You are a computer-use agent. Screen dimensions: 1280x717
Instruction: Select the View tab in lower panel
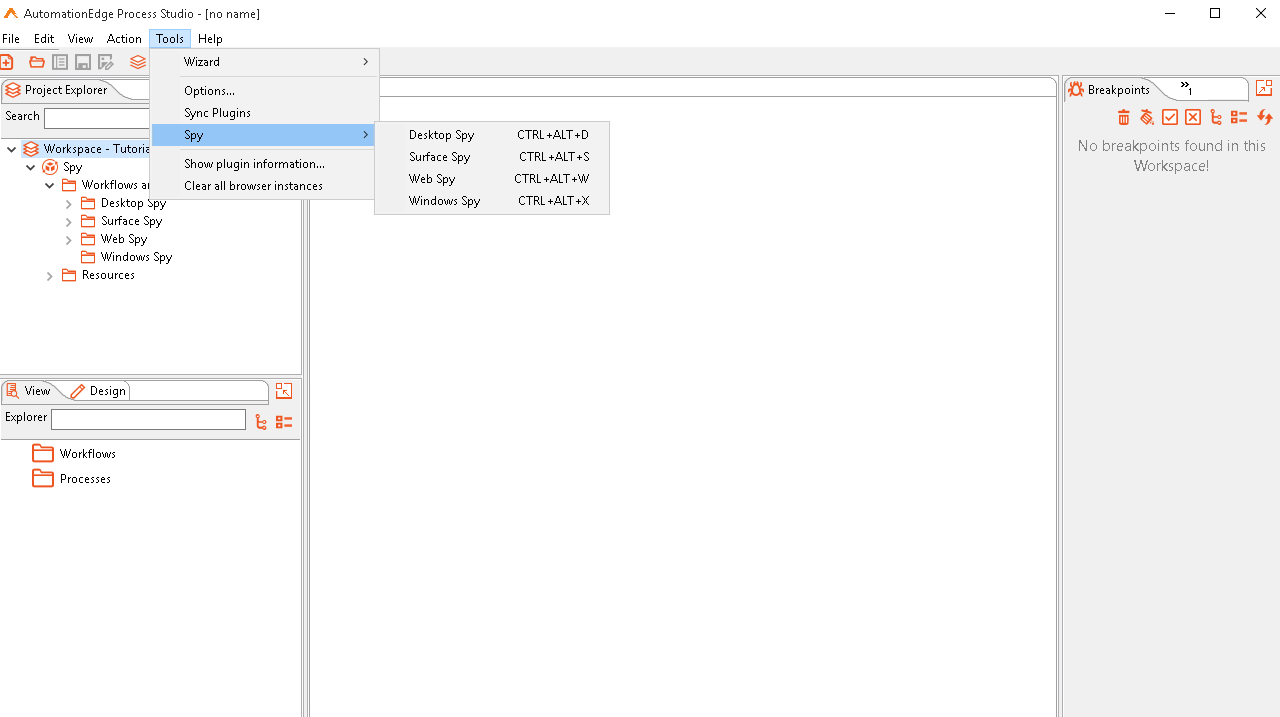pos(28,391)
